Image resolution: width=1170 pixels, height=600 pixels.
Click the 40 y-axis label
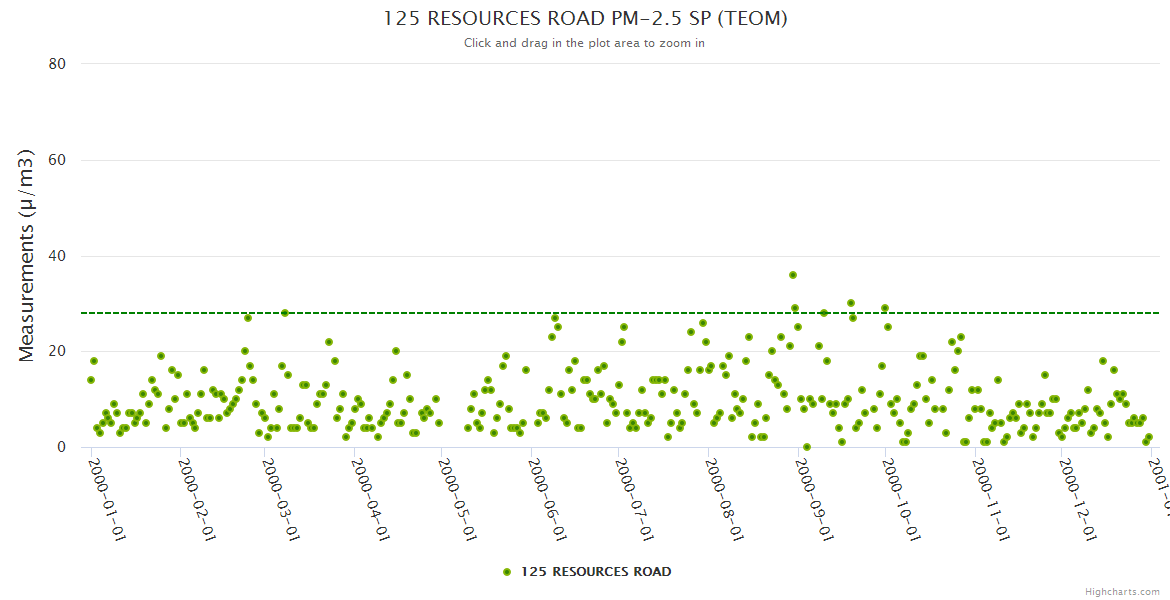pyautogui.click(x=57, y=256)
